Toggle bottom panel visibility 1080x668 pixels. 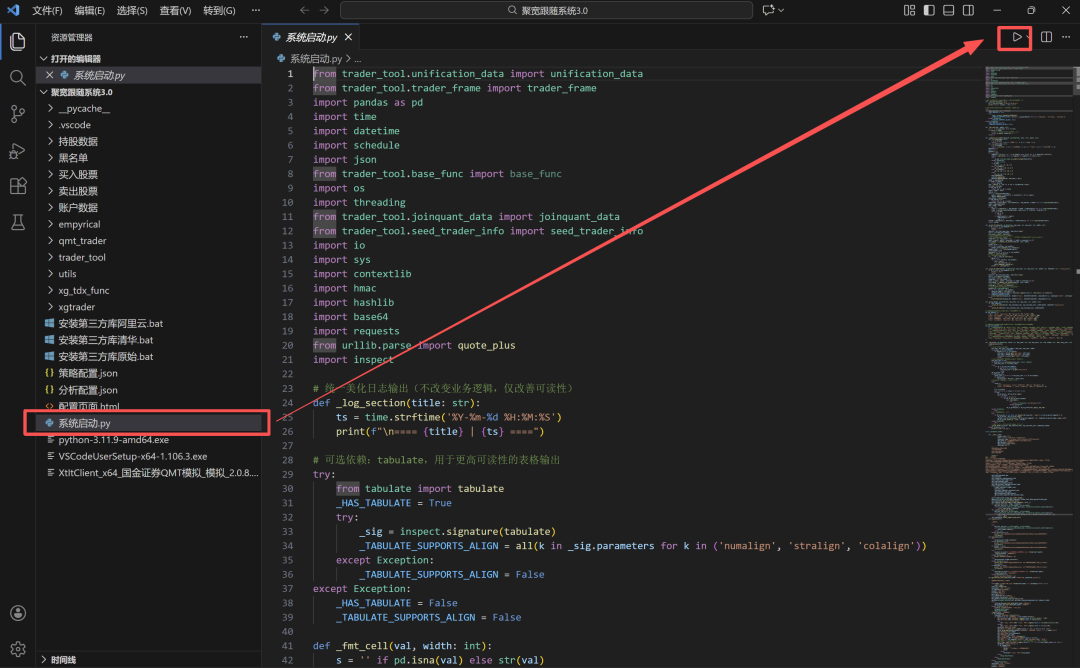click(x=948, y=10)
